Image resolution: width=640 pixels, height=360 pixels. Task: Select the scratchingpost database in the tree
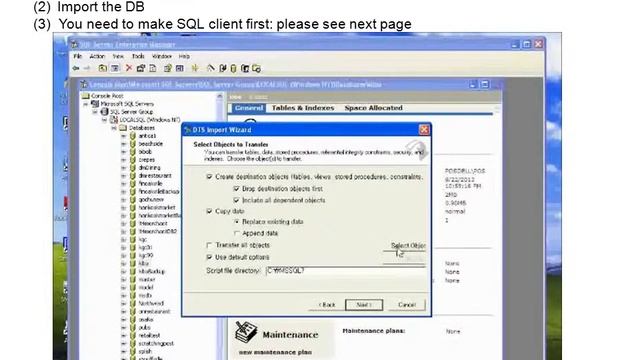[x=156, y=344]
